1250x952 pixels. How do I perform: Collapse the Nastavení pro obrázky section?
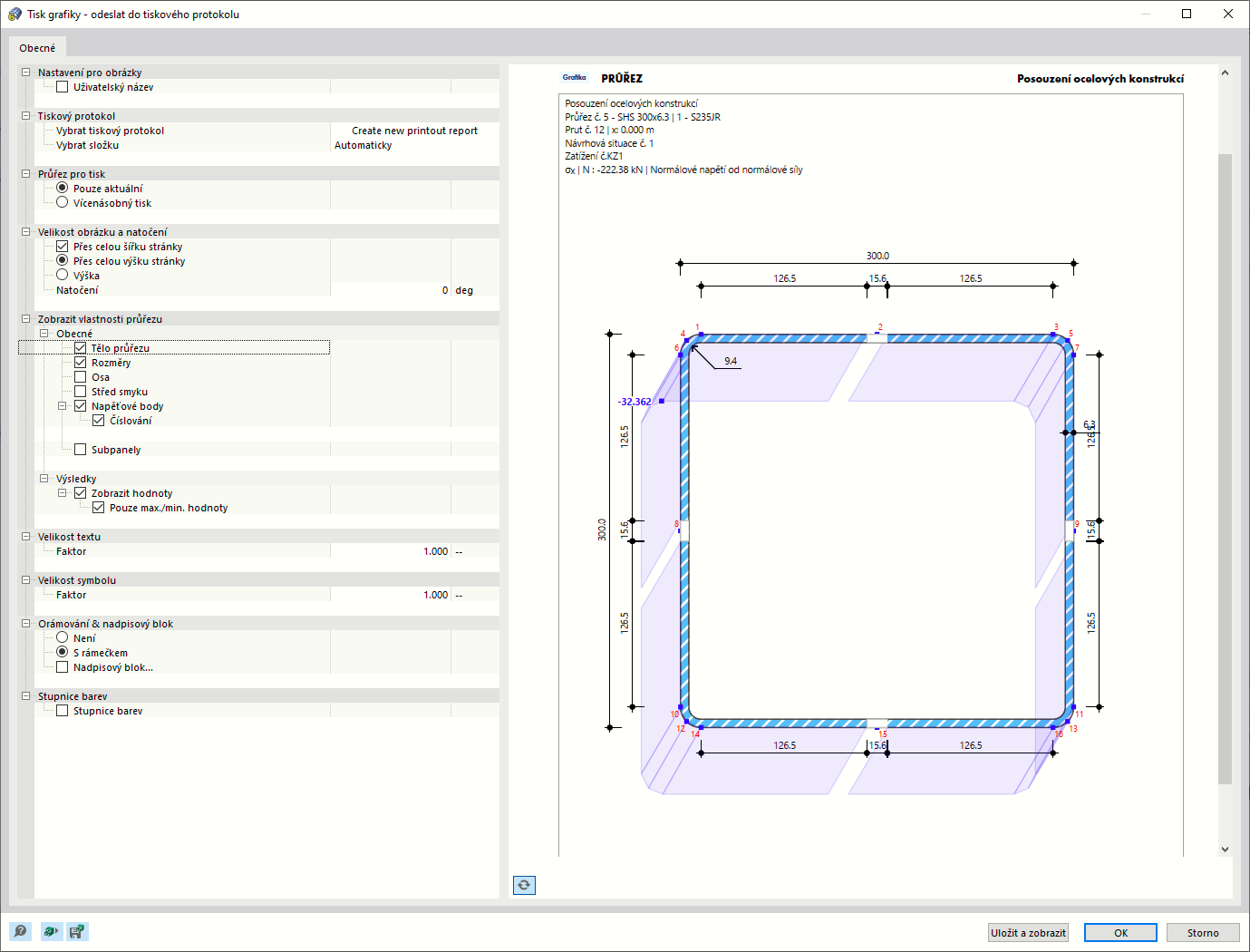[x=26, y=73]
